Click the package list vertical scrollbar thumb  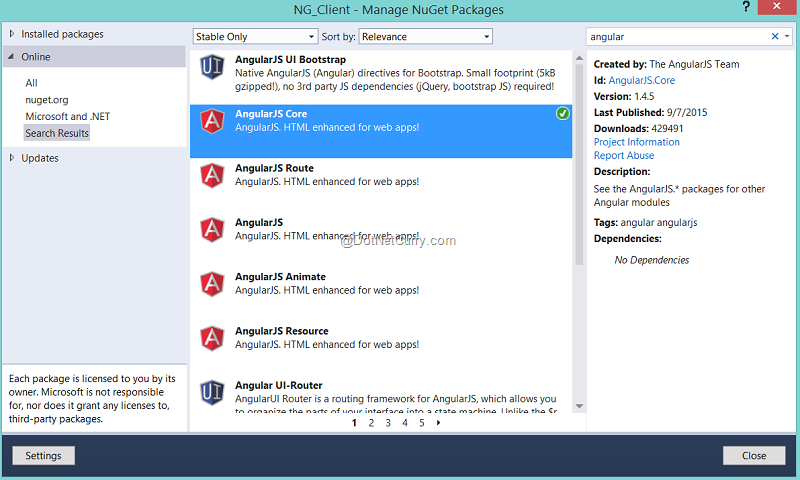(x=579, y=164)
